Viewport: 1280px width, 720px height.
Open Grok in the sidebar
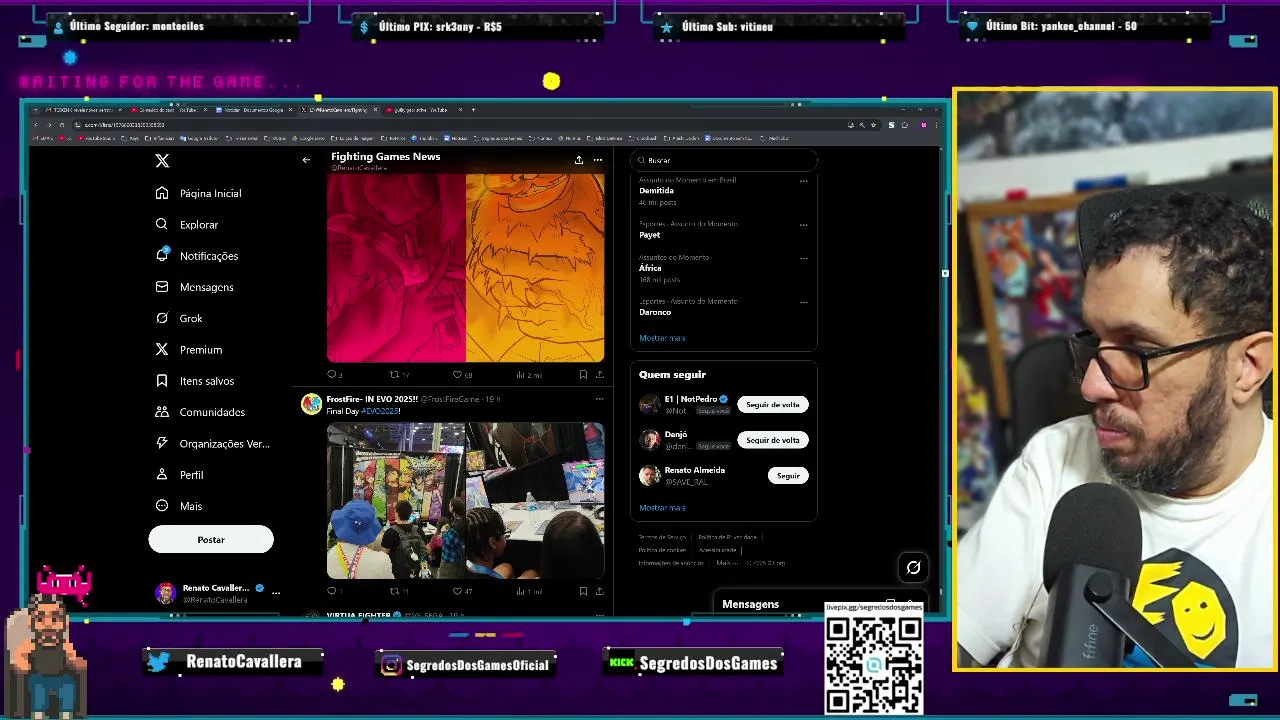point(179,318)
